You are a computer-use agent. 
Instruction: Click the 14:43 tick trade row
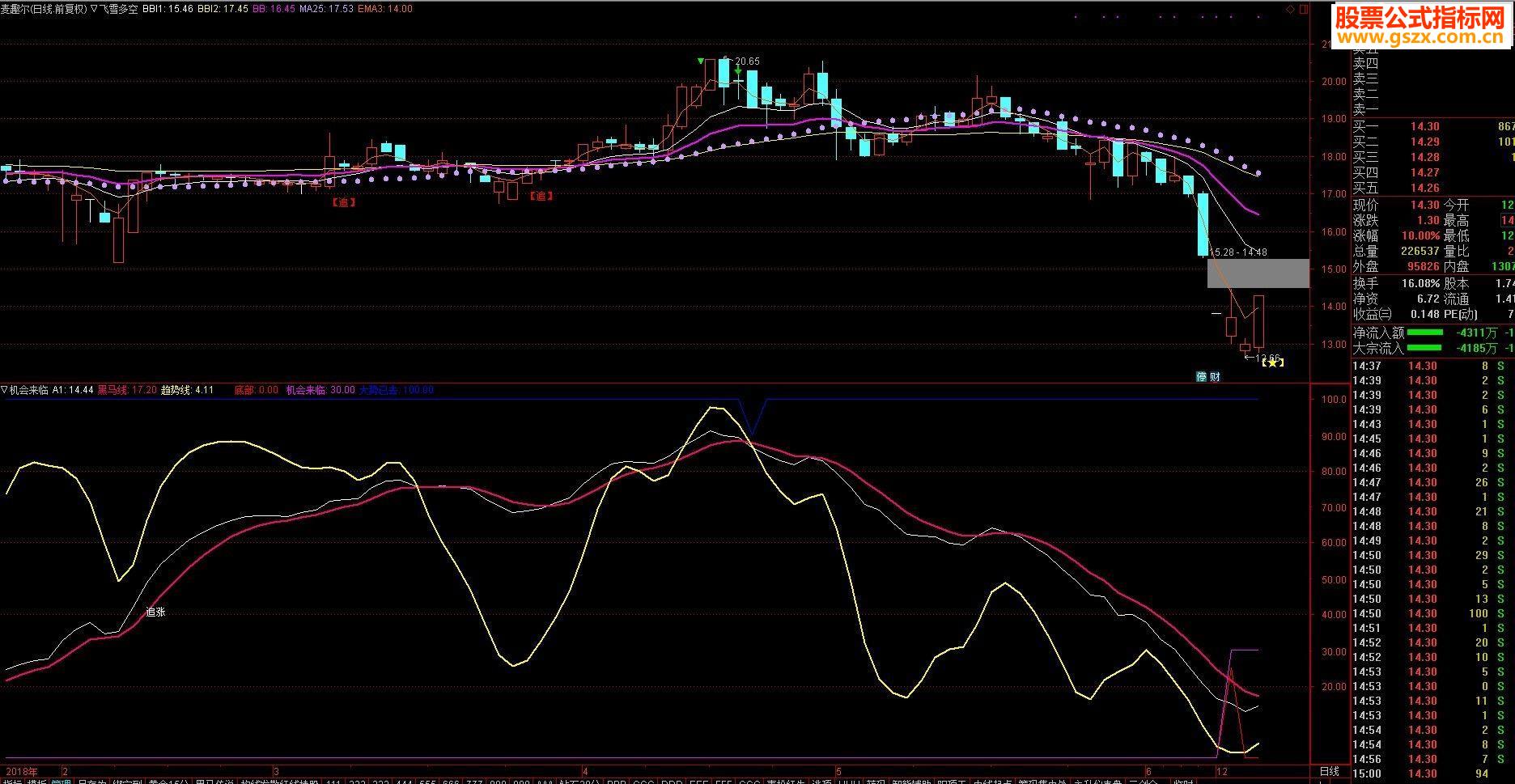1433,424
